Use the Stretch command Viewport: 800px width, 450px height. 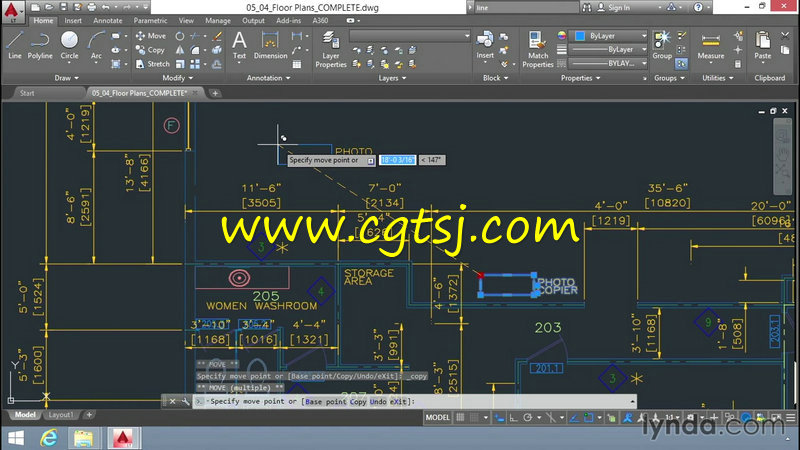click(152, 64)
